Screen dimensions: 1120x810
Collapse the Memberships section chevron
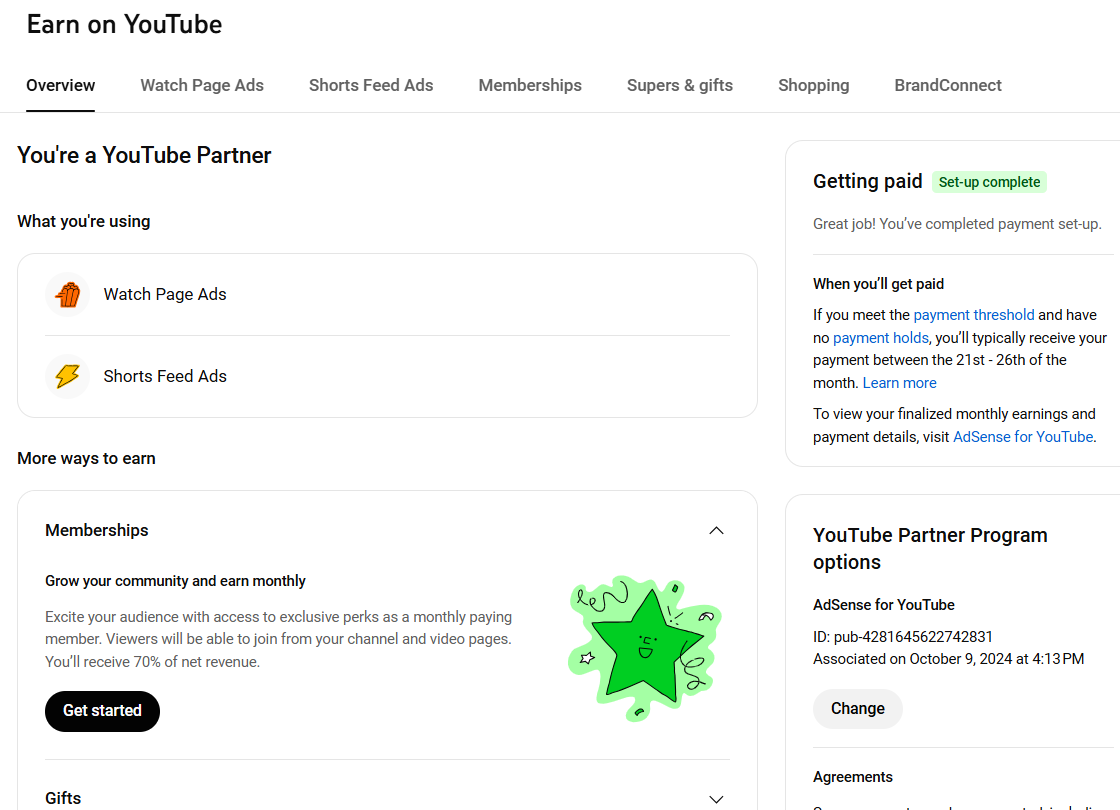pyautogui.click(x=716, y=531)
